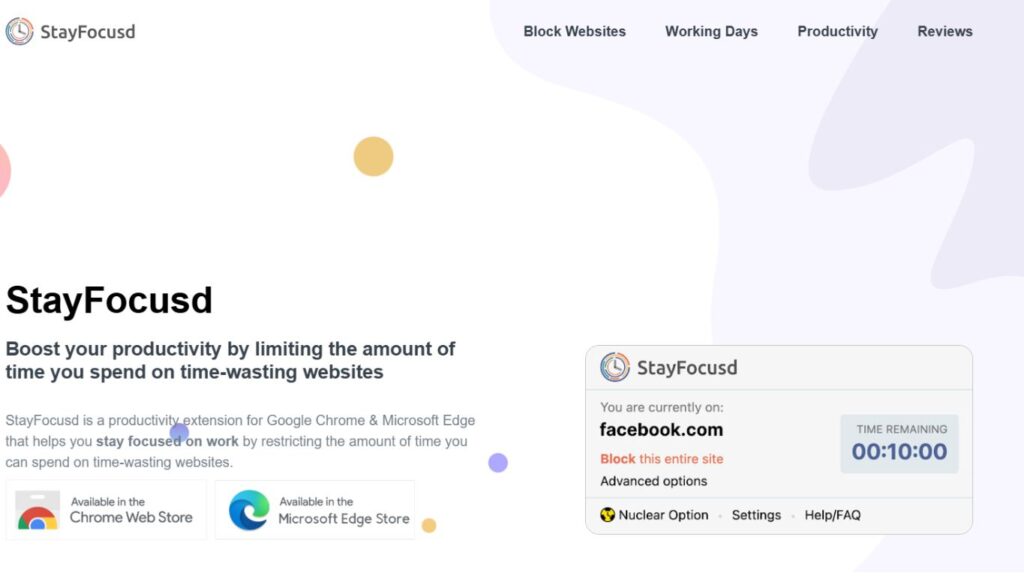Click Block this entire site

point(661,458)
